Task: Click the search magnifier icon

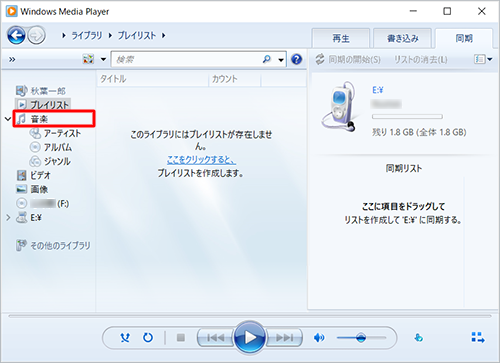Action: tap(267, 59)
